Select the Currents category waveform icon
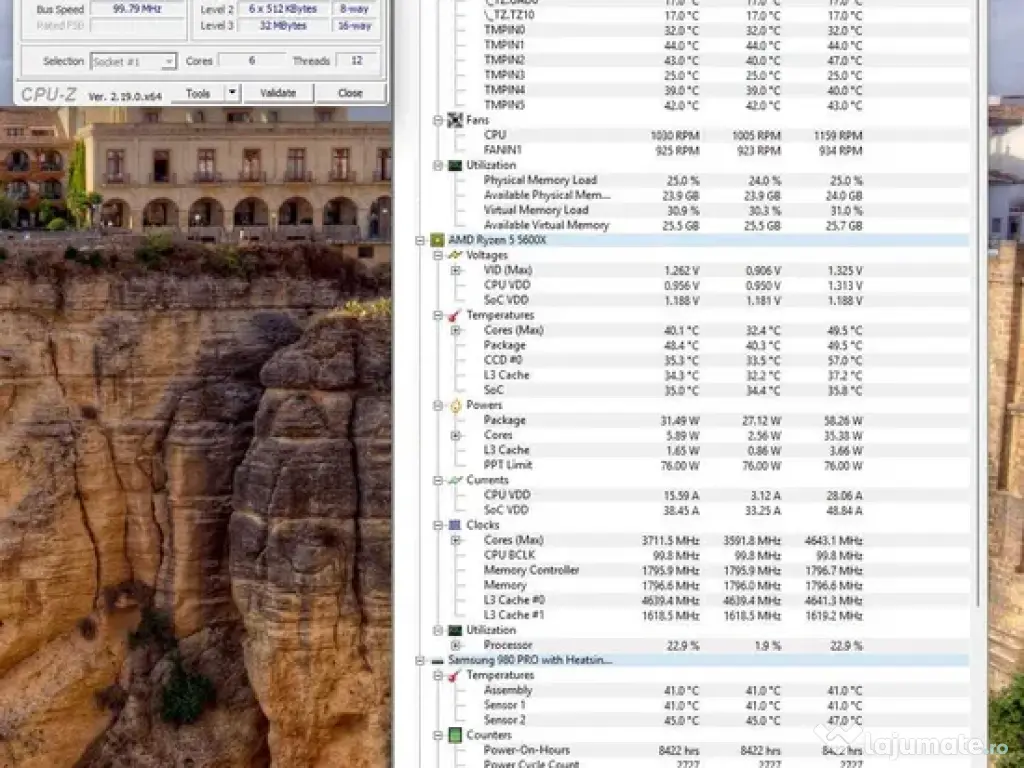The height and width of the screenshot is (768, 1024). 455,480
